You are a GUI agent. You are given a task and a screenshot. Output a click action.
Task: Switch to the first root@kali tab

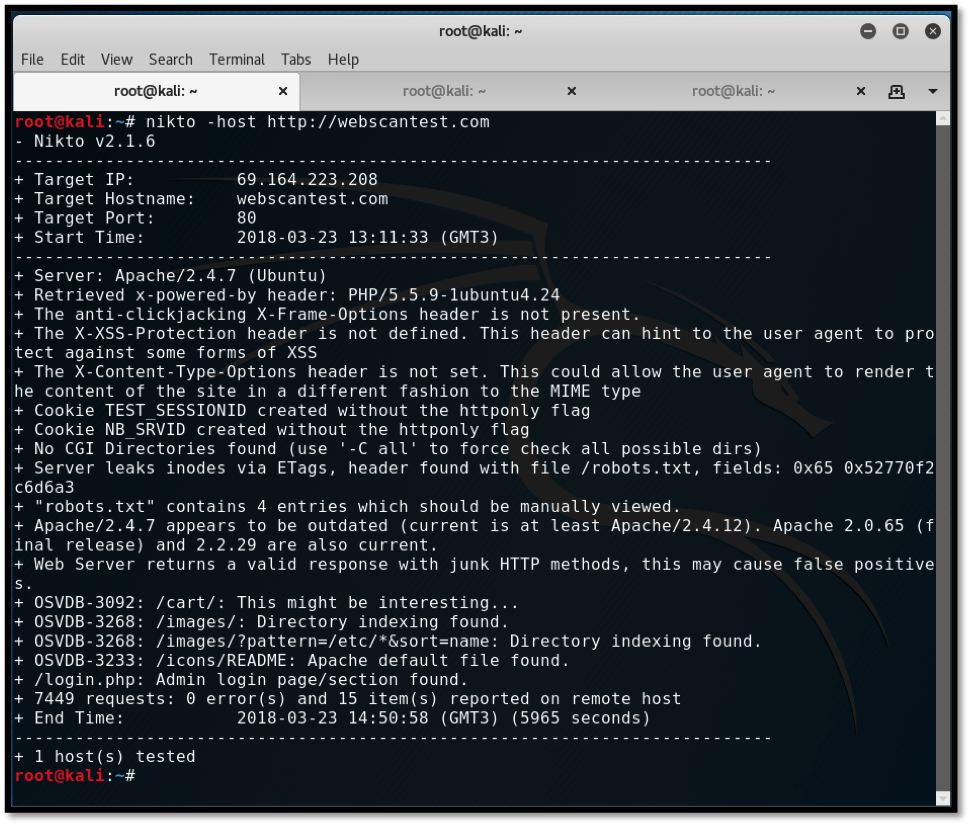pos(155,91)
